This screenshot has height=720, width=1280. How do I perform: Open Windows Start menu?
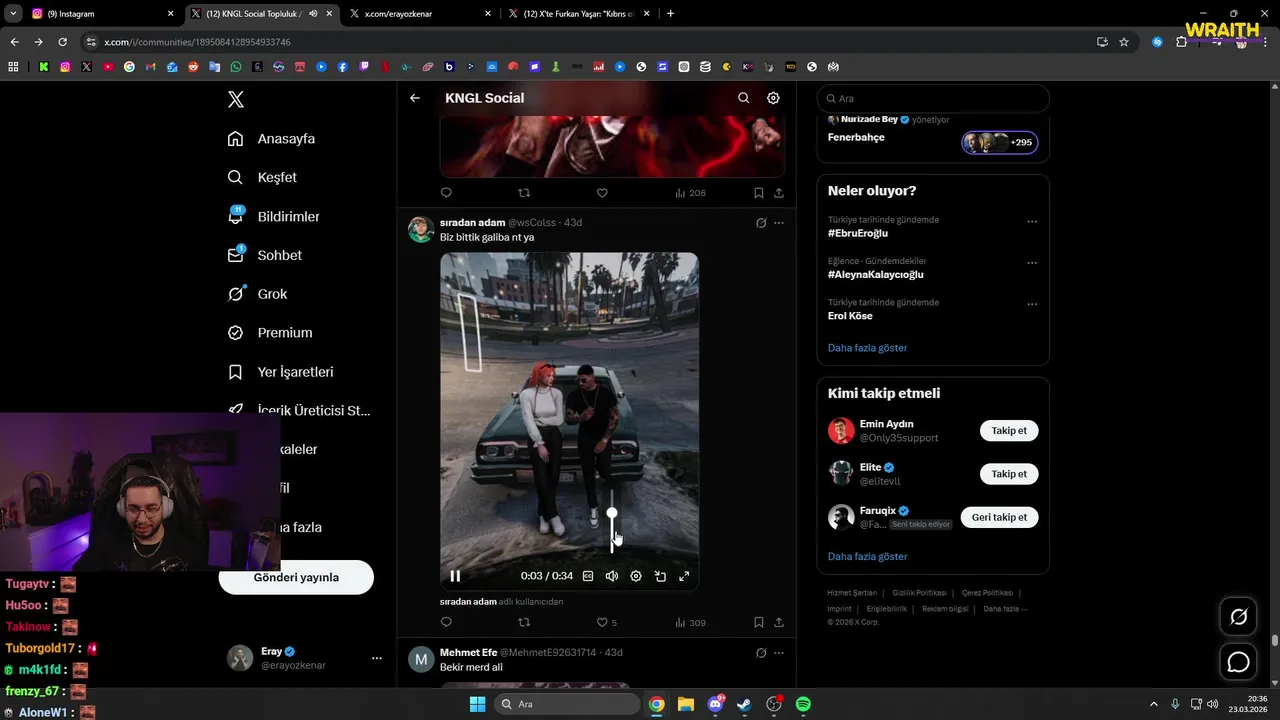(477, 704)
